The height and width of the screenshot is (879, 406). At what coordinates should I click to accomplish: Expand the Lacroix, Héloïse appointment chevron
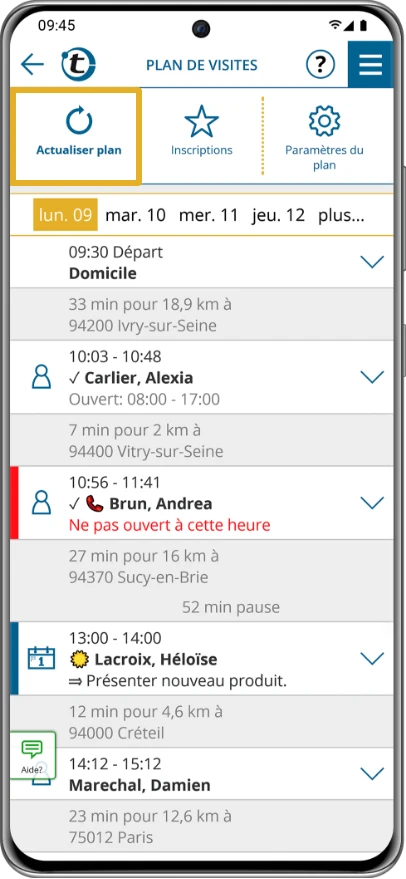tap(372, 658)
